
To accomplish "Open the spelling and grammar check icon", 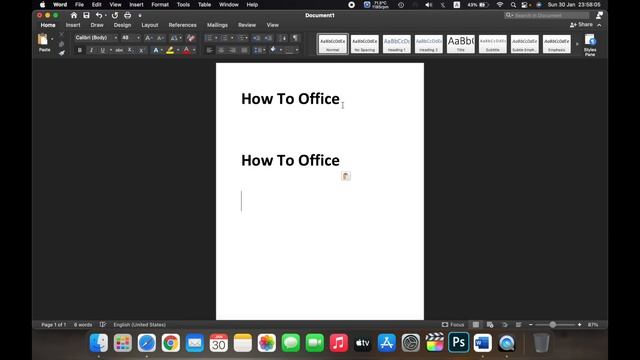I will [103, 325].
